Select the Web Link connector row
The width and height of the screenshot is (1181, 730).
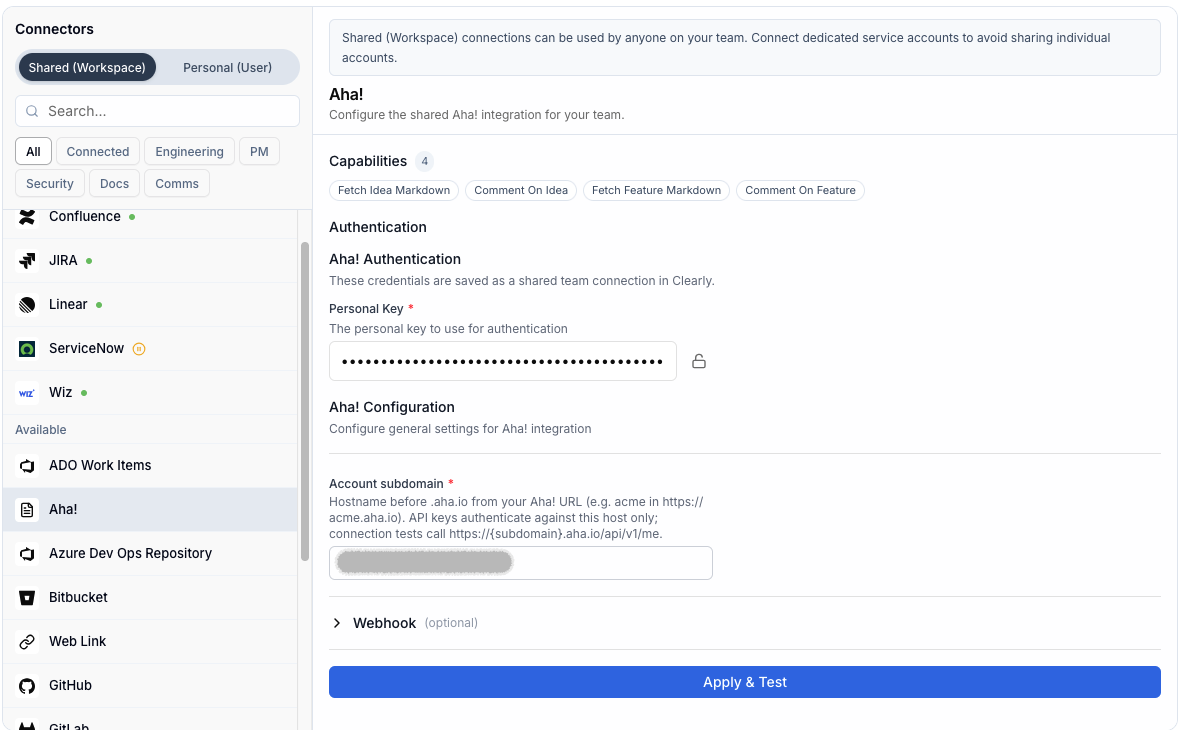pyautogui.click(x=151, y=642)
